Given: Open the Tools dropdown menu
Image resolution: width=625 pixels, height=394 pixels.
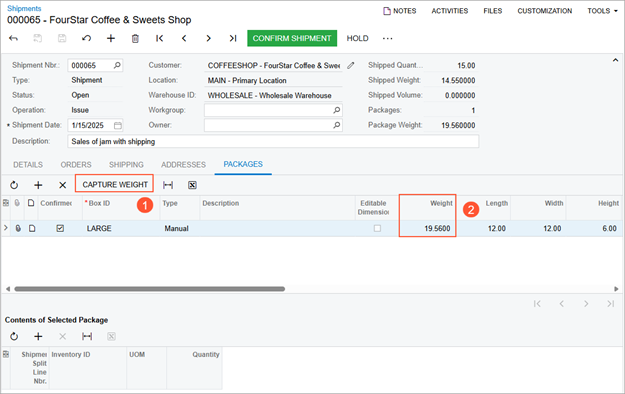Looking at the screenshot, I should [x=602, y=11].
